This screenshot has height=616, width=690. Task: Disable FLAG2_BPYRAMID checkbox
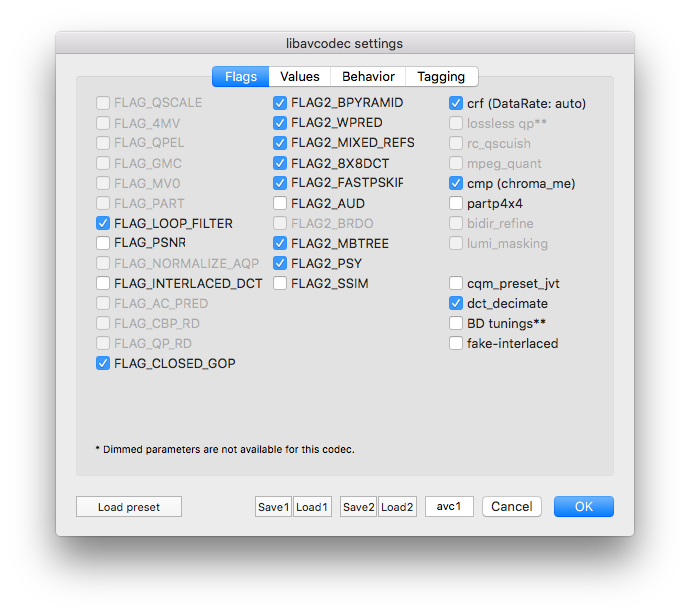click(x=280, y=103)
